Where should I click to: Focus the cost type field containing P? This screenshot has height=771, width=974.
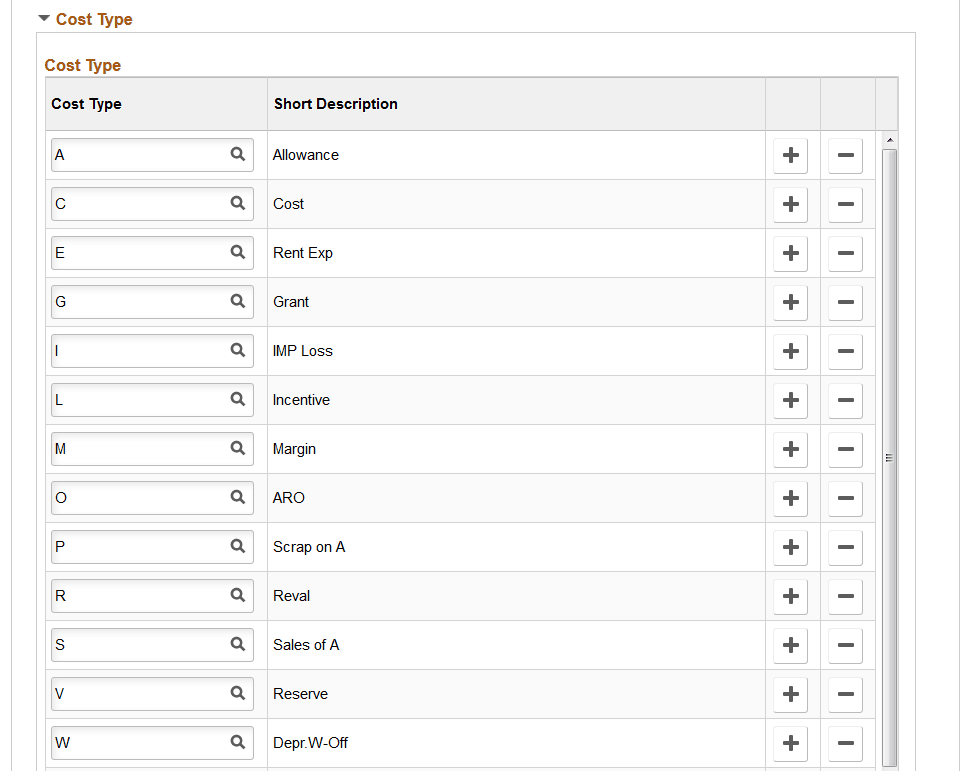152,547
